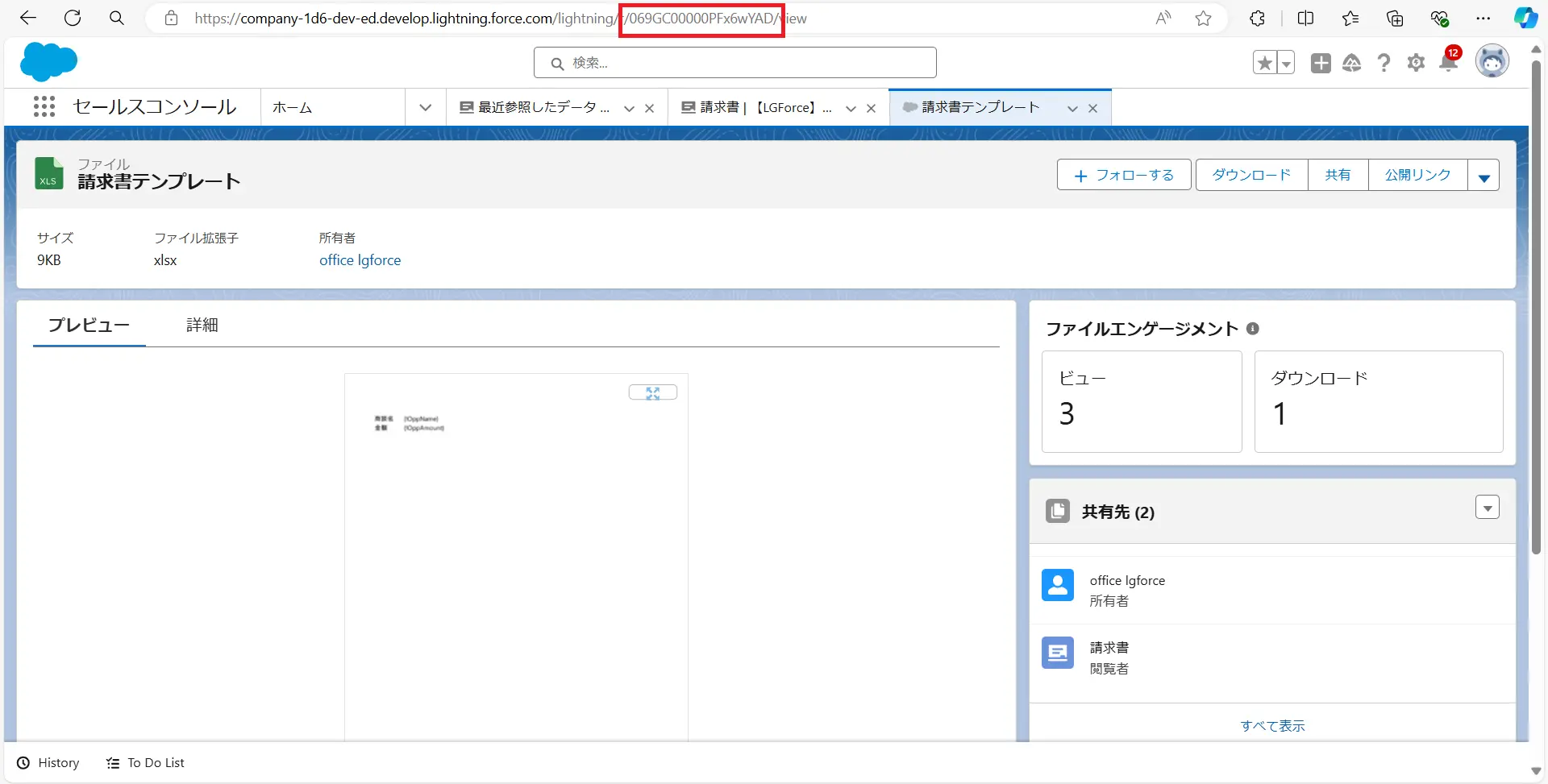Open the favorites list dropdown arrow
Viewport: 1548px width, 784px height.
pyautogui.click(x=1286, y=63)
